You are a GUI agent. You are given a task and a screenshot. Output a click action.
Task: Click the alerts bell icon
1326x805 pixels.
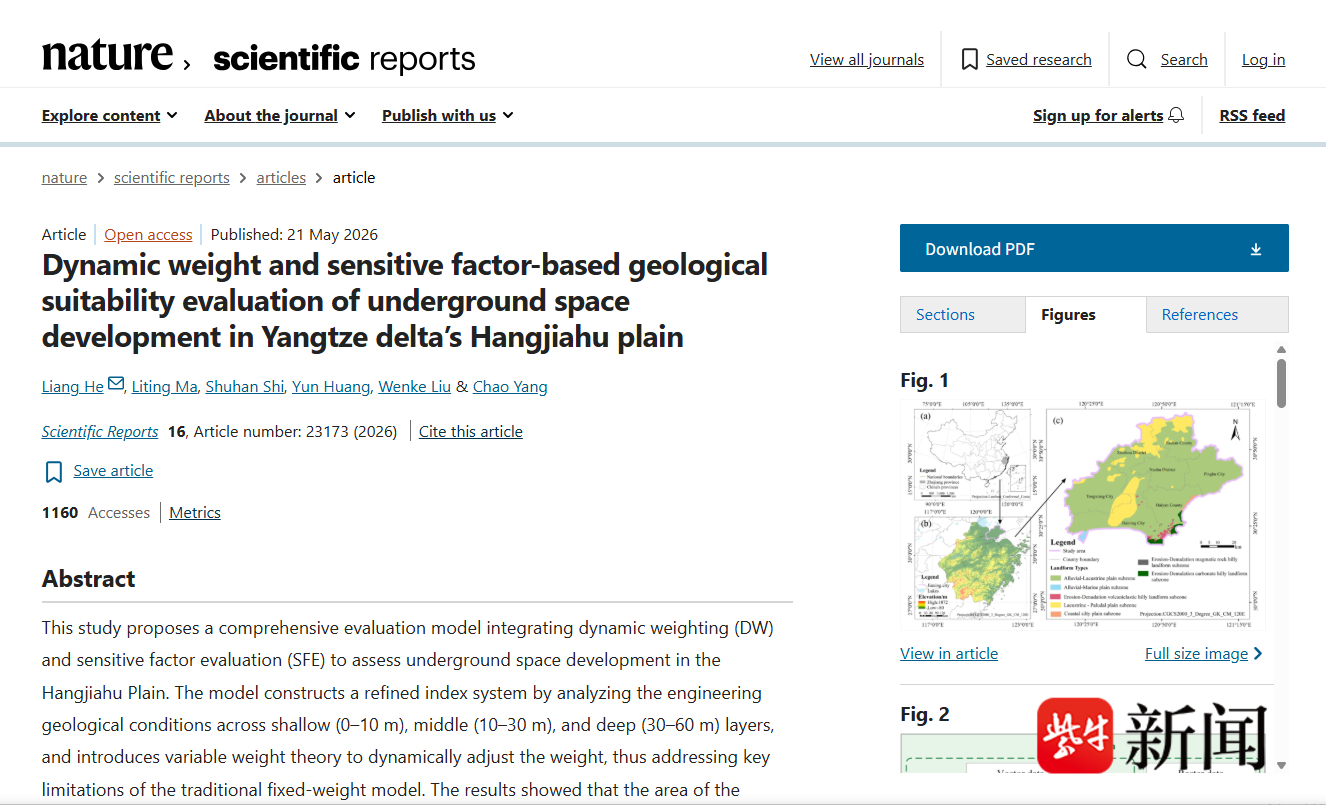[1176, 115]
